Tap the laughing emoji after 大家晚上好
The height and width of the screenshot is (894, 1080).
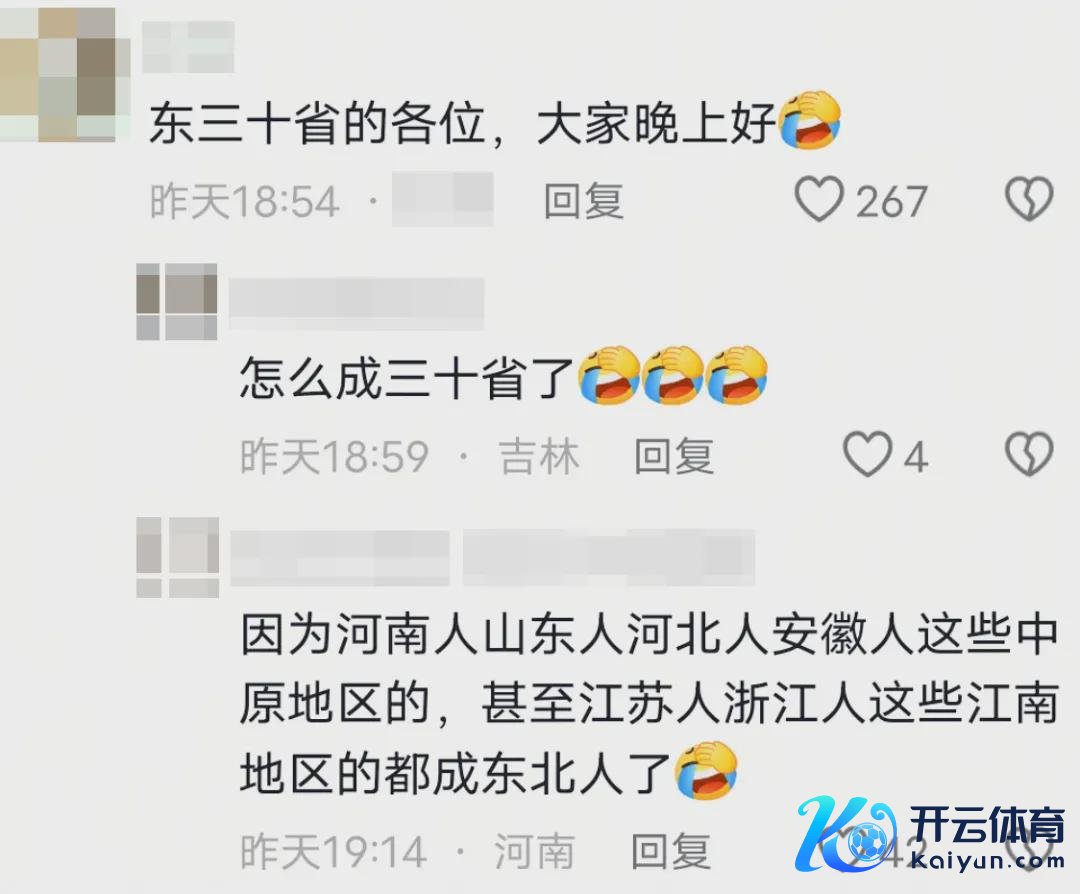[810, 121]
